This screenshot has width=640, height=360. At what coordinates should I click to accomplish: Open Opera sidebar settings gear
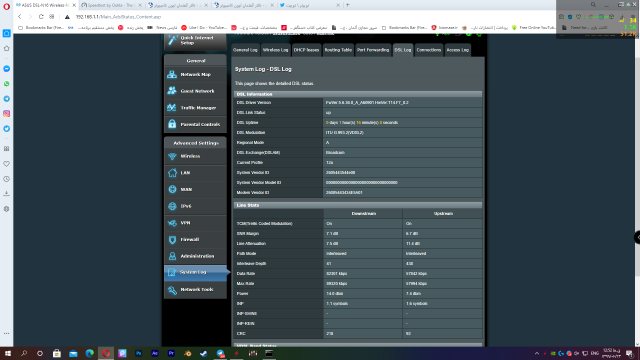click(x=7, y=209)
